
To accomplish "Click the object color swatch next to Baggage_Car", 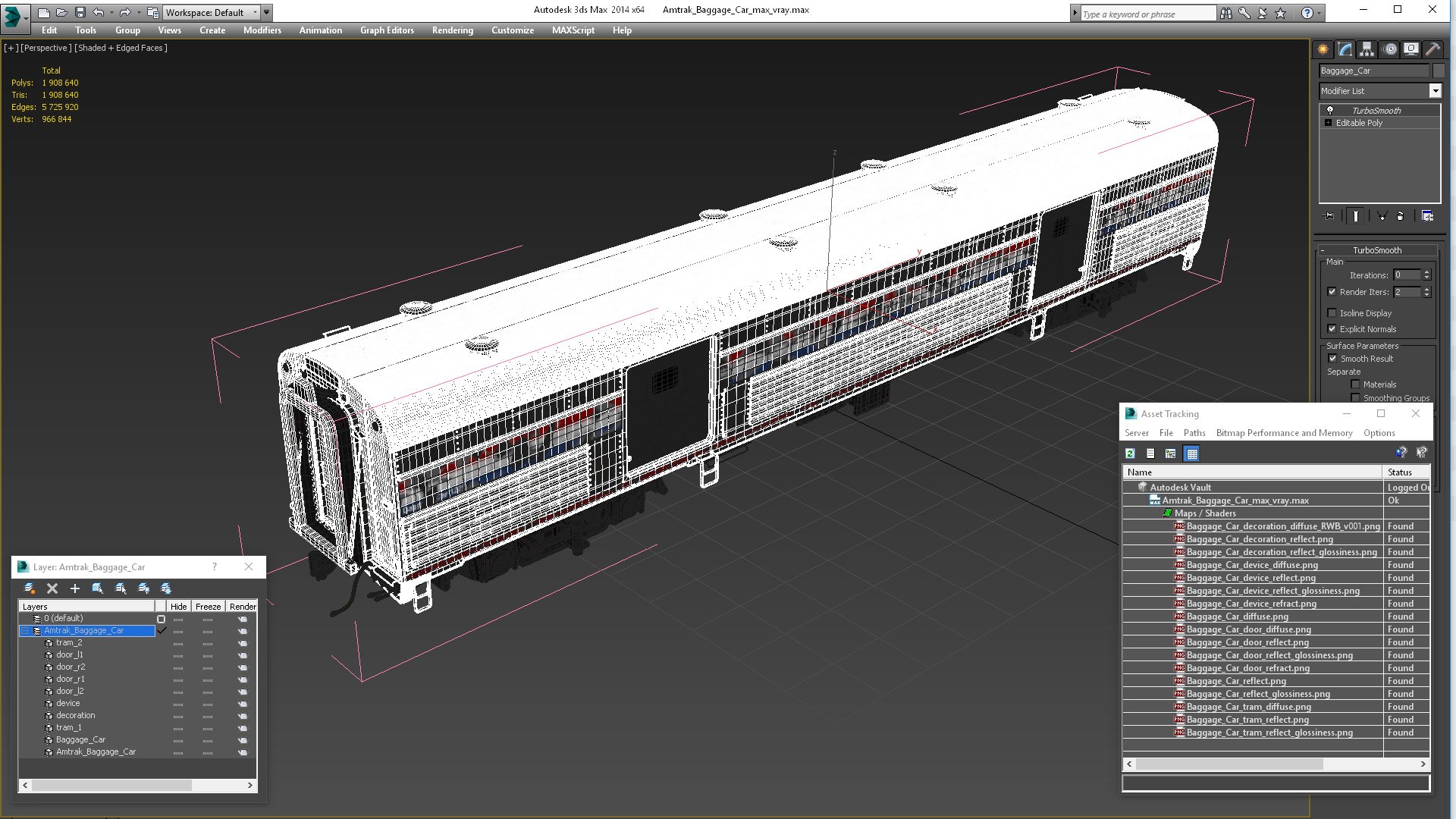I will tap(1438, 71).
